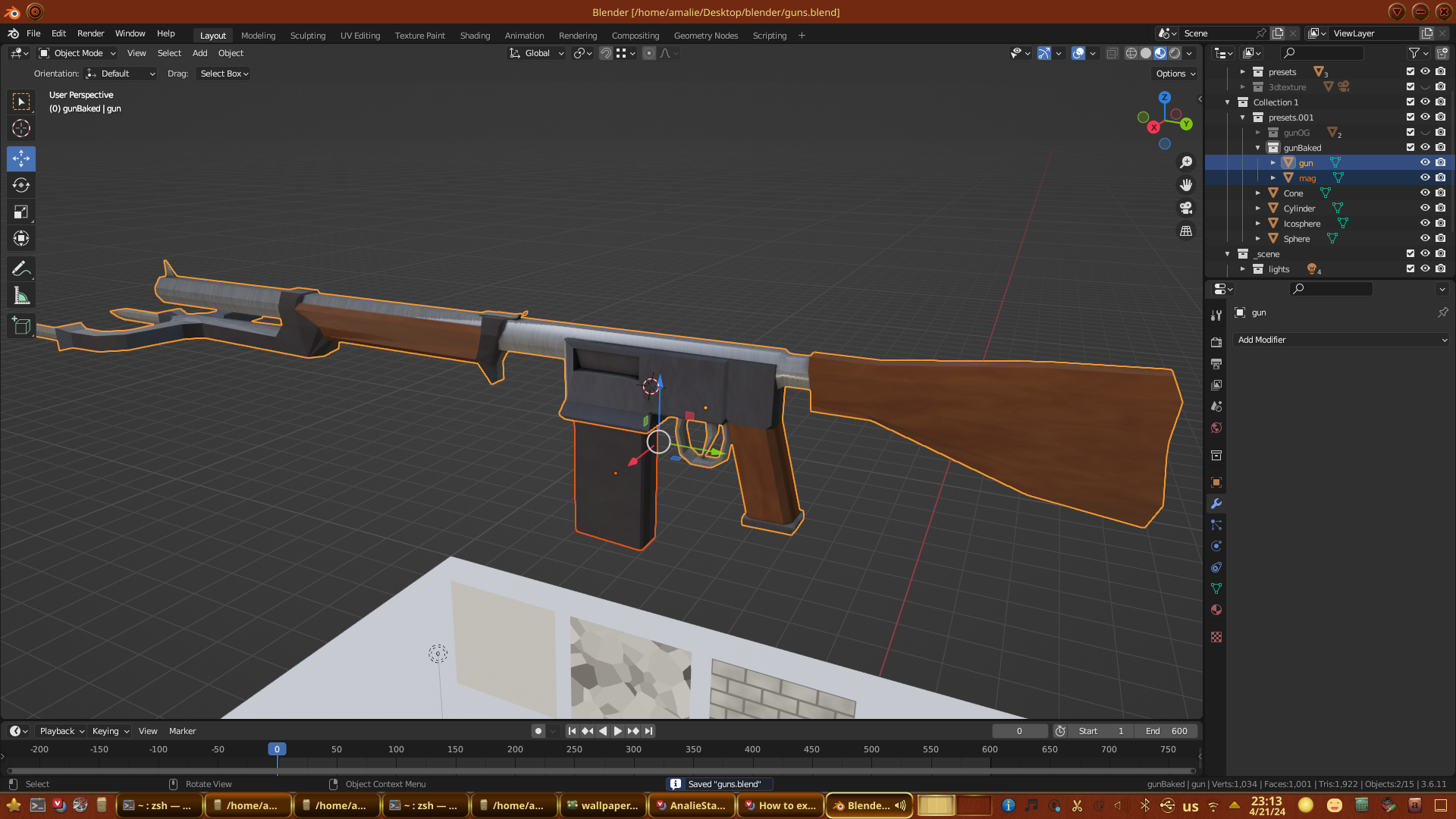Image resolution: width=1456 pixels, height=819 pixels.
Task: Select the Measure tool
Action: pos(21,297)
